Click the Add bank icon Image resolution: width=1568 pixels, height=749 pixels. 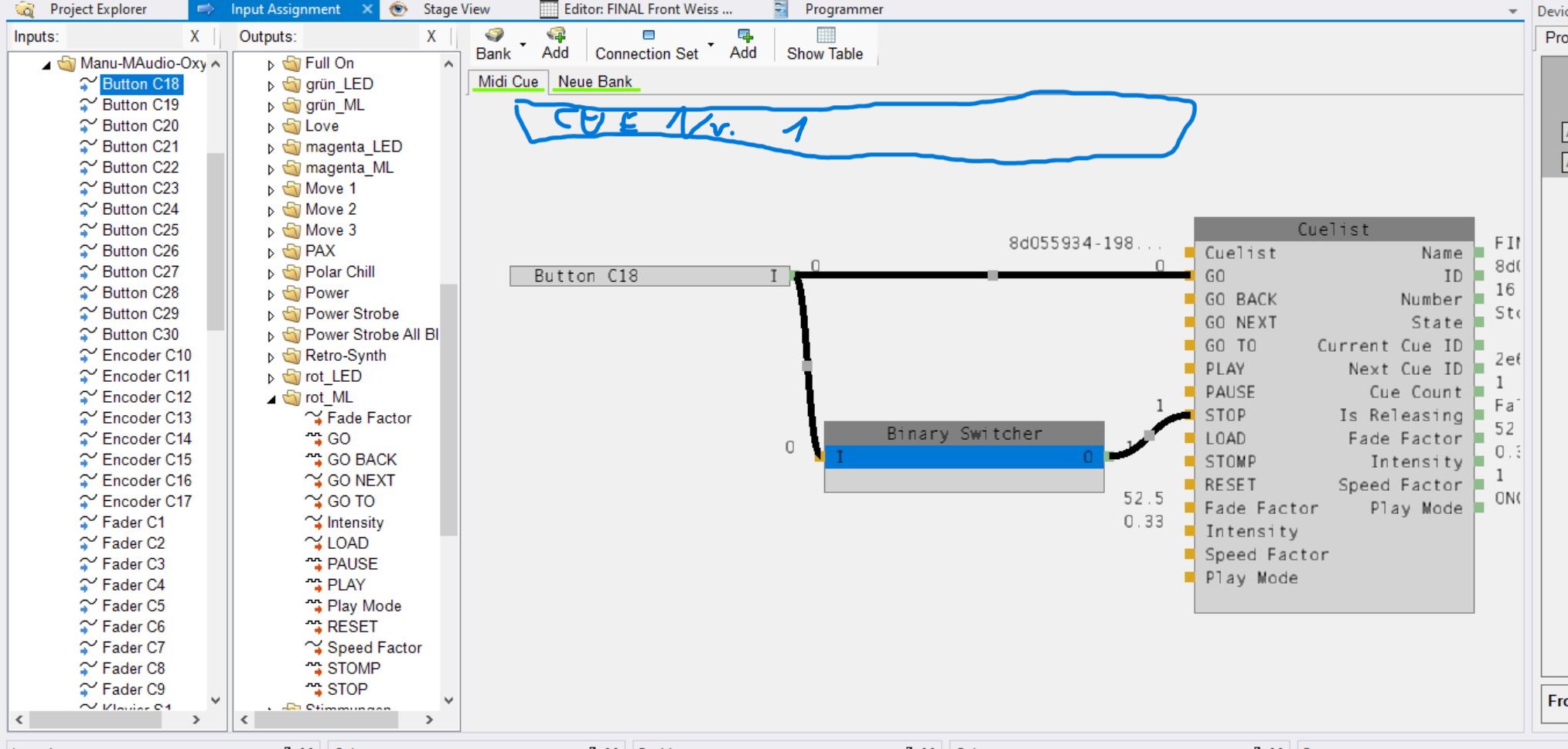tap(555, 36)
